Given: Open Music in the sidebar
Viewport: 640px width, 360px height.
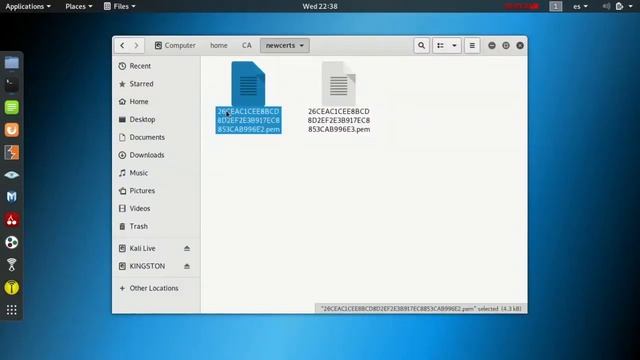Looking at the screenshot, I should pyautogui.click(x=156, y=173).
